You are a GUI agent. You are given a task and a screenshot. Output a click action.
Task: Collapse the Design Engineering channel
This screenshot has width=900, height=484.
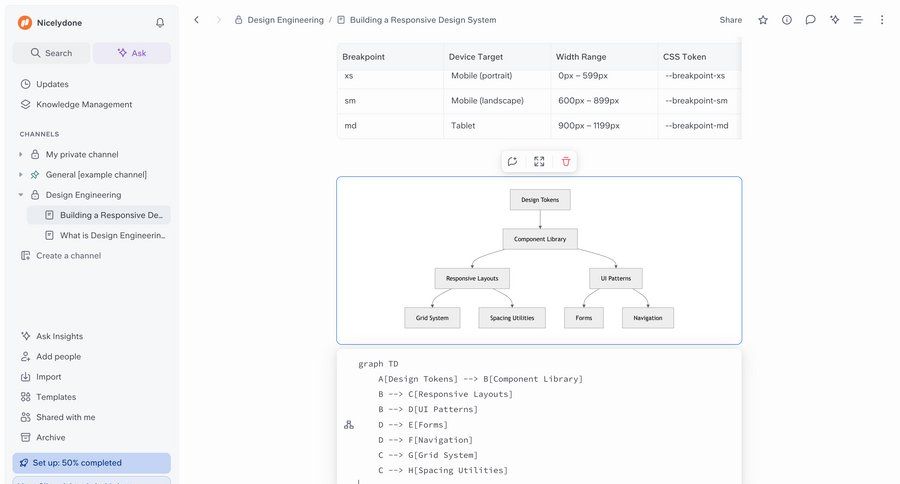pyautogui.click(x=21, y=195)
